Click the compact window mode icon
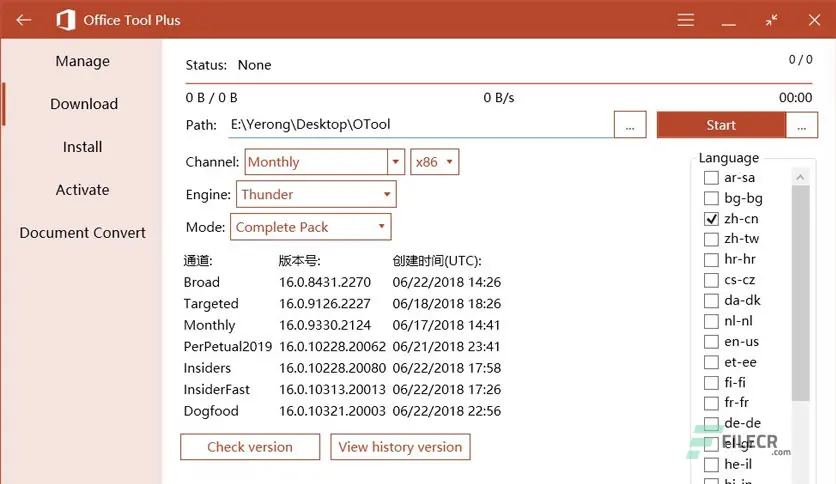Image resolution: width=836 pixels, height=484 pixels. click(x=772, y=20)
